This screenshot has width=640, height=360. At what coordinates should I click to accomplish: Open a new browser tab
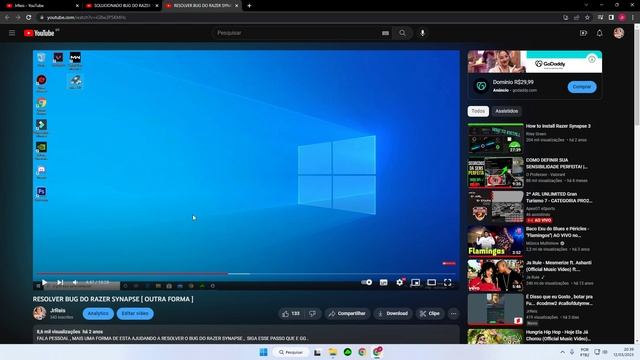coord(249,6)
